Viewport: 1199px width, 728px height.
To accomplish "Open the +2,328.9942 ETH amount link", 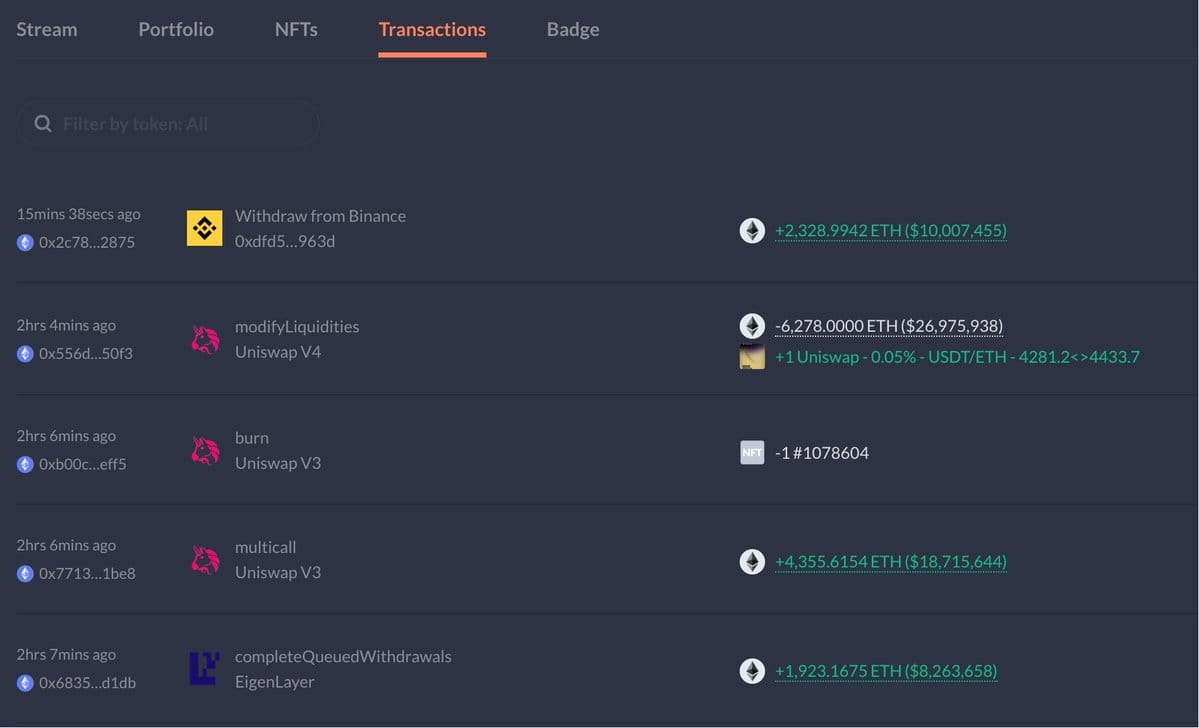I will [891, 230].
